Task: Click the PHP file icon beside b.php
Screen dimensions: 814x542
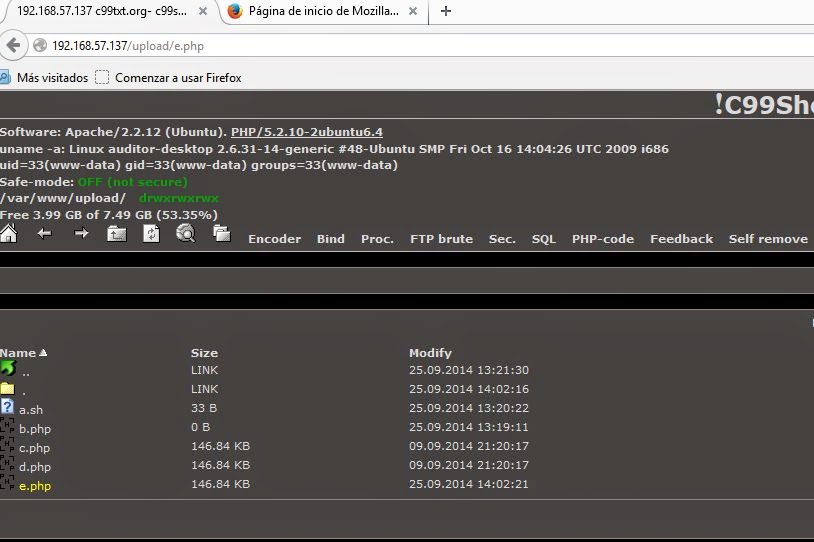Action: (x=7, y=426)
